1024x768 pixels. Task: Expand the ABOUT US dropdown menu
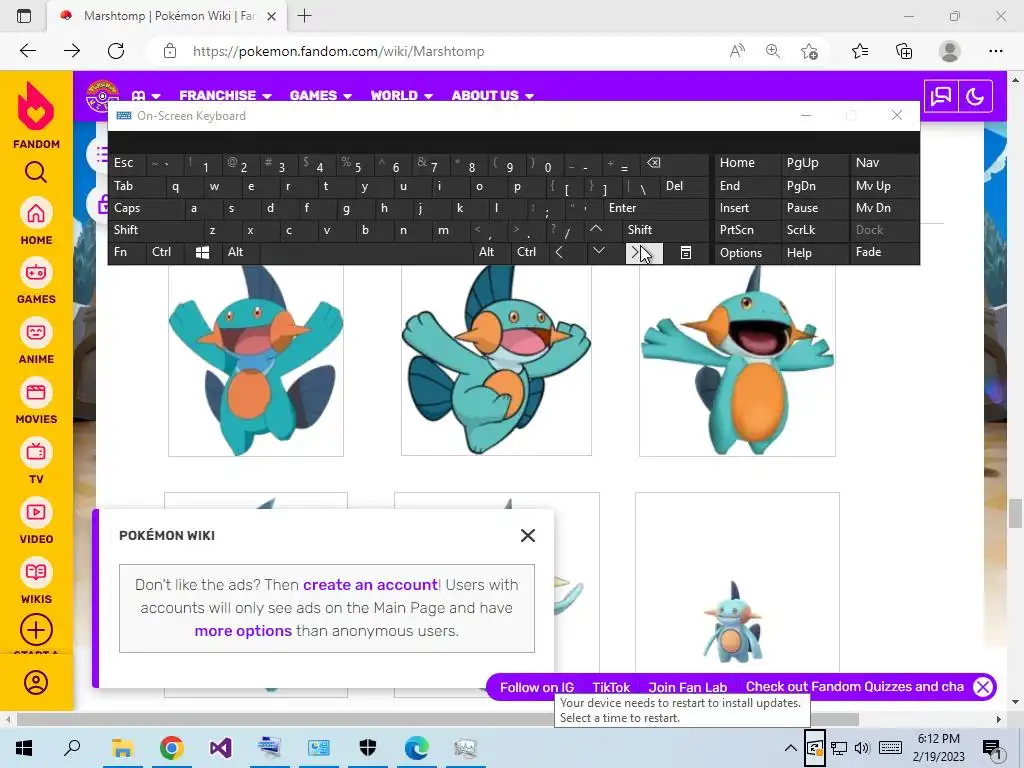pyautogui.click(x=492, y=96)
